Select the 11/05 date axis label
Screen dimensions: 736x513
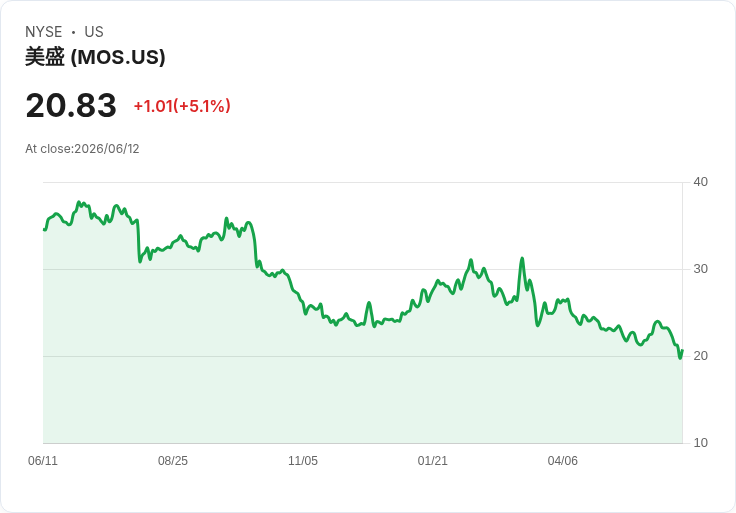pyautogui.click(x=303, y=460)
